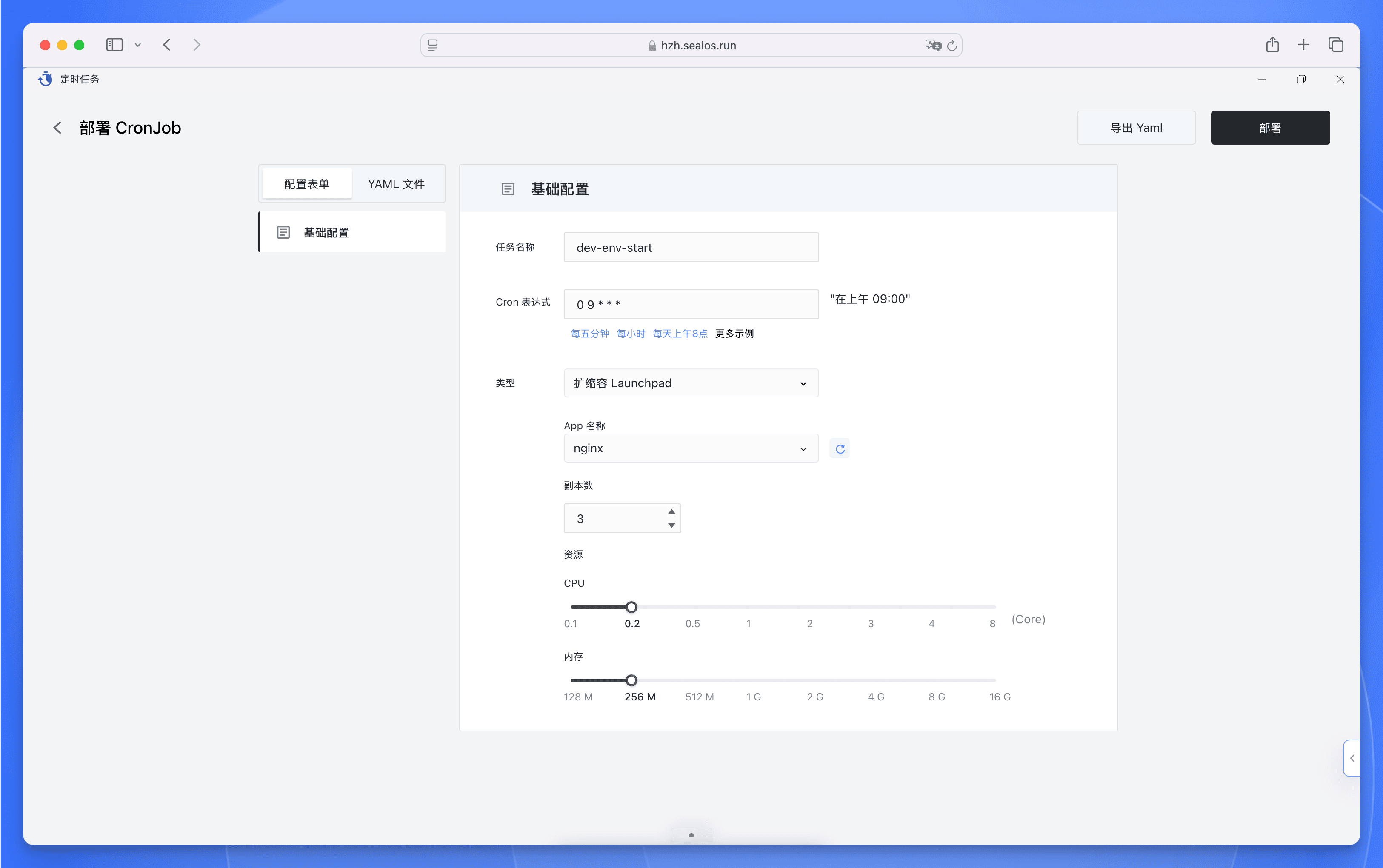The height and width of the screenshot is (868, 1383).
Task: Refresh the App list
Action: (840, 448)
